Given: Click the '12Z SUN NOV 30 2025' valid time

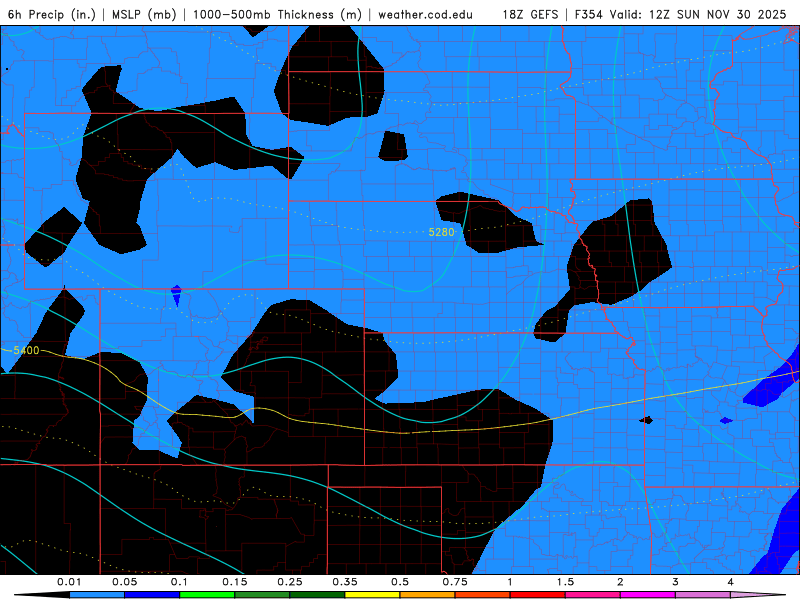Looking at the screenshot, I should pyautogui.click(x=717, y=14).
